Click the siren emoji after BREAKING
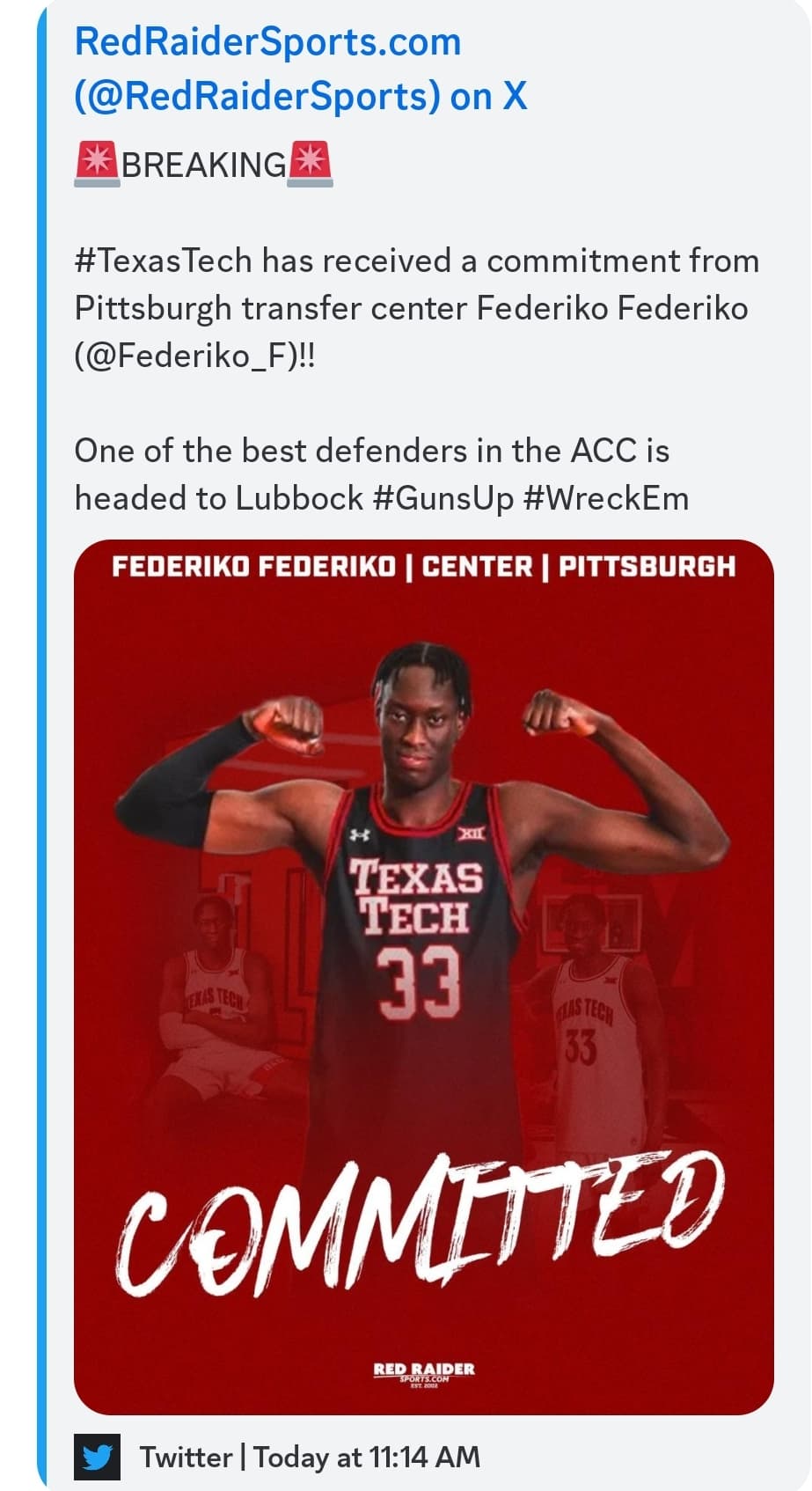 (x=310, y=165)
